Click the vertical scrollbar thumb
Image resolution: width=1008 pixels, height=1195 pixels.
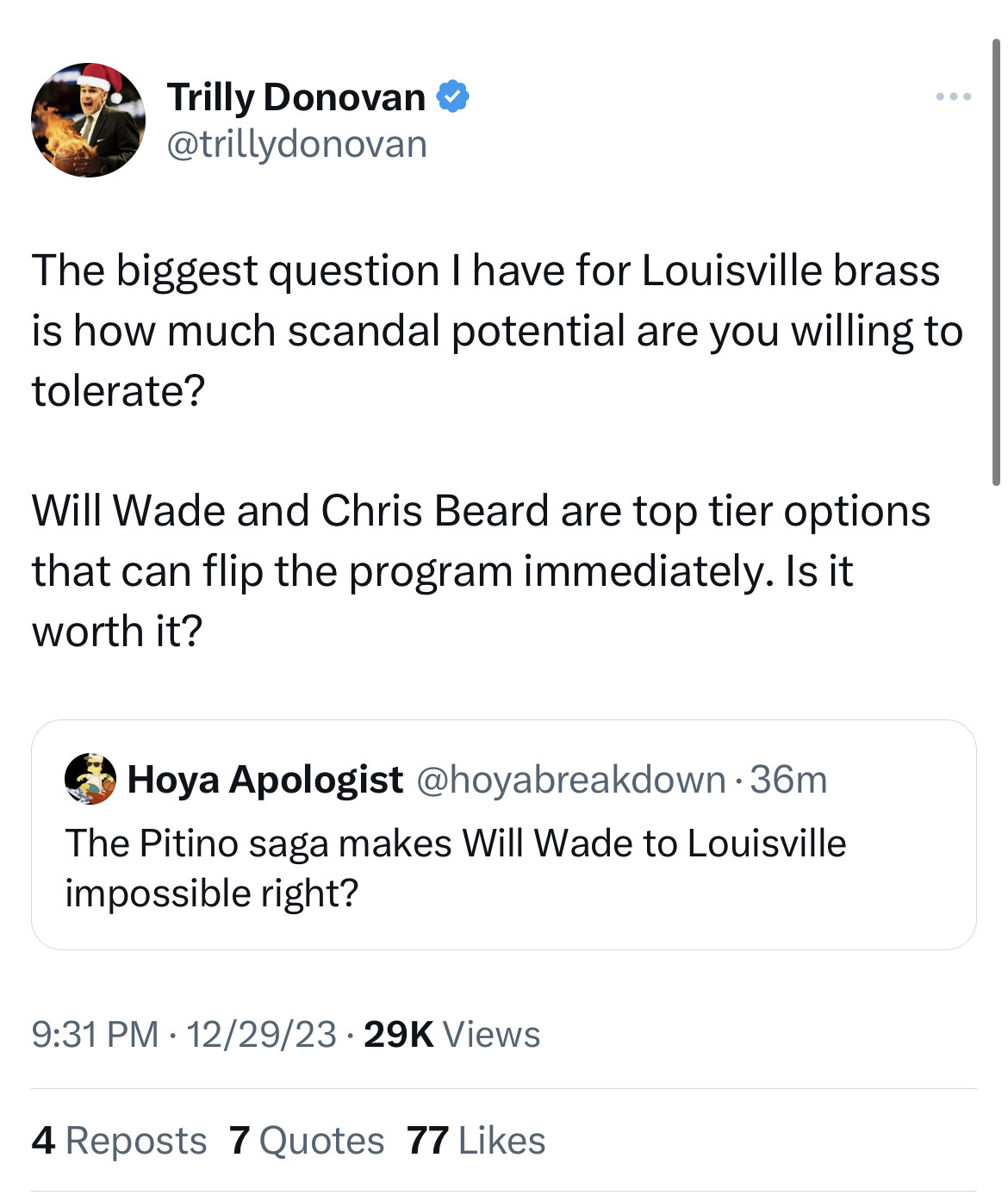[996, 258]
